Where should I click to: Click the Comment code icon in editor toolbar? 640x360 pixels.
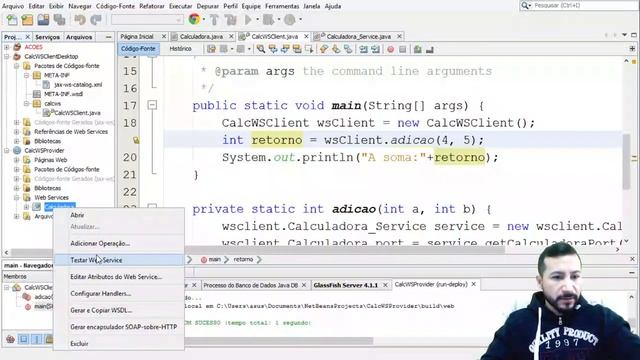417,49
